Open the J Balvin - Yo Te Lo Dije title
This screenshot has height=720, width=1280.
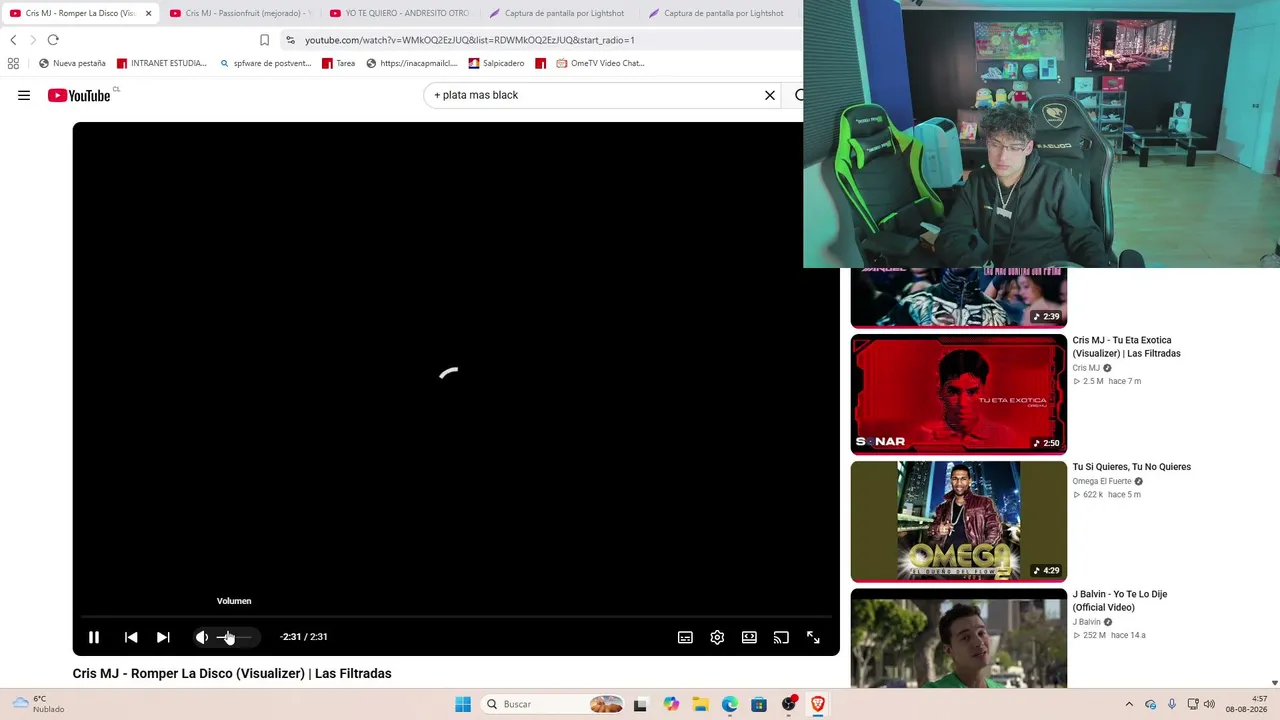pos(1120,601)
